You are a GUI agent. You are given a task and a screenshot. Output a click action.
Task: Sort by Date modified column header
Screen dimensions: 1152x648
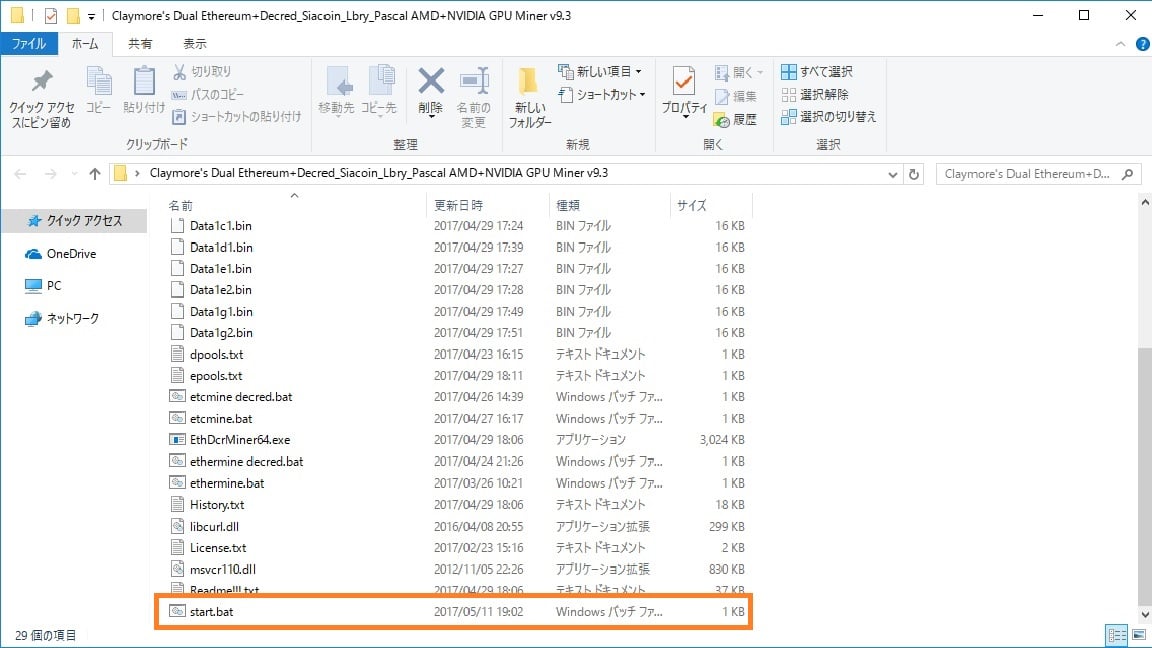point(487,205)
